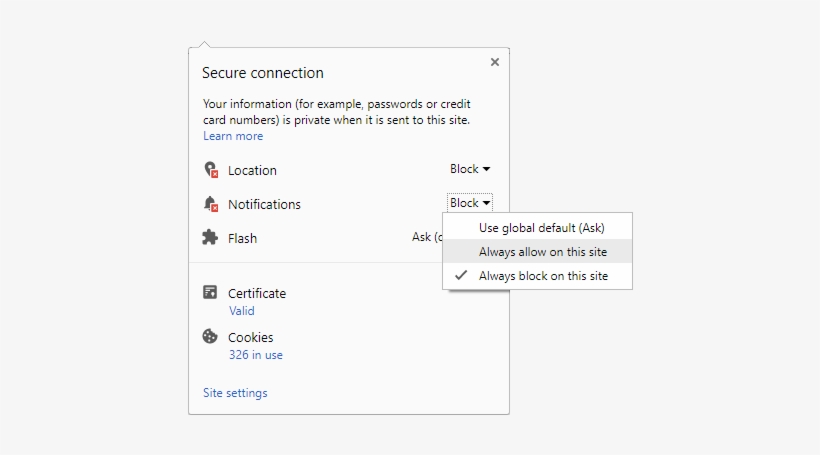
Task: Click the Location pin icon
Action: point(210,170)
